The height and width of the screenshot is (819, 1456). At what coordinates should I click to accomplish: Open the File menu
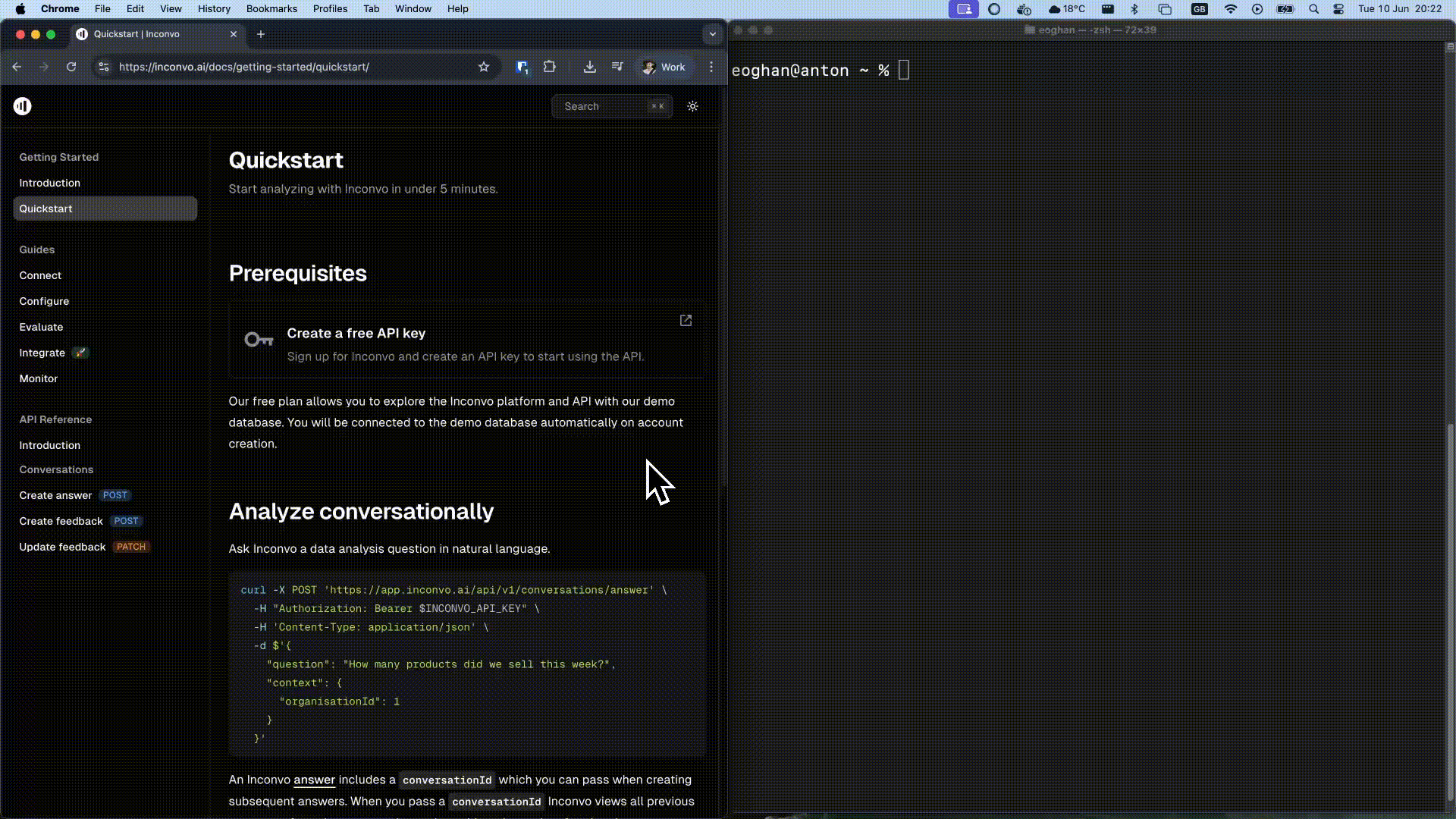(102, 9)
